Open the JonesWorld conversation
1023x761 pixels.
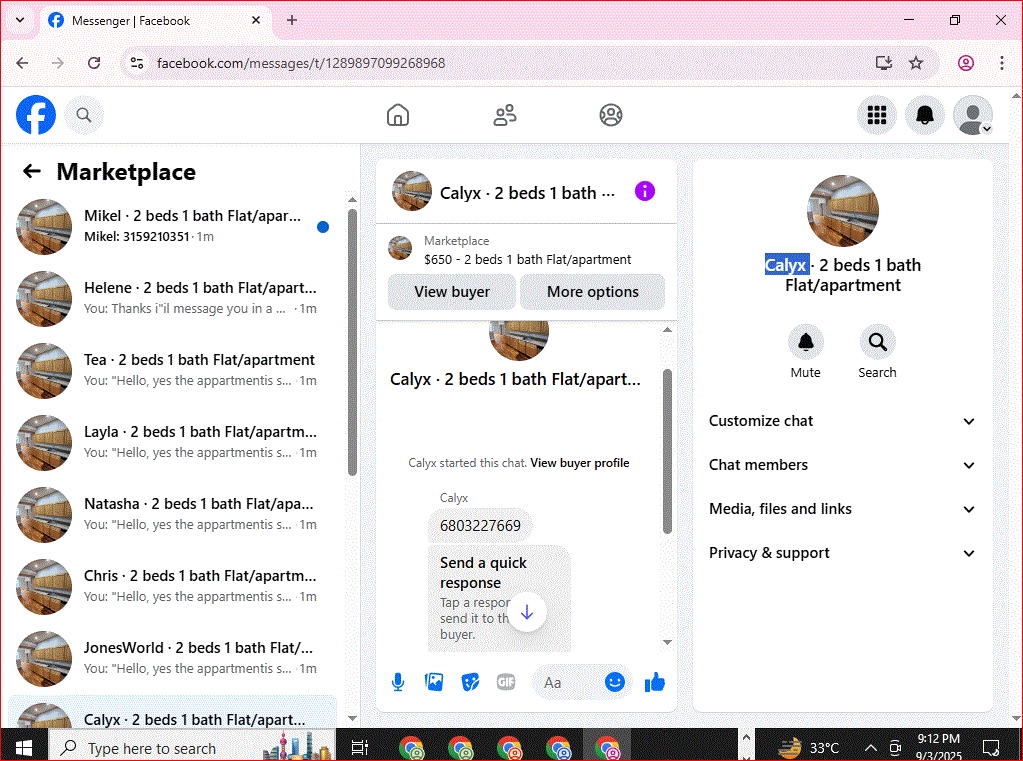click(174, 658)
